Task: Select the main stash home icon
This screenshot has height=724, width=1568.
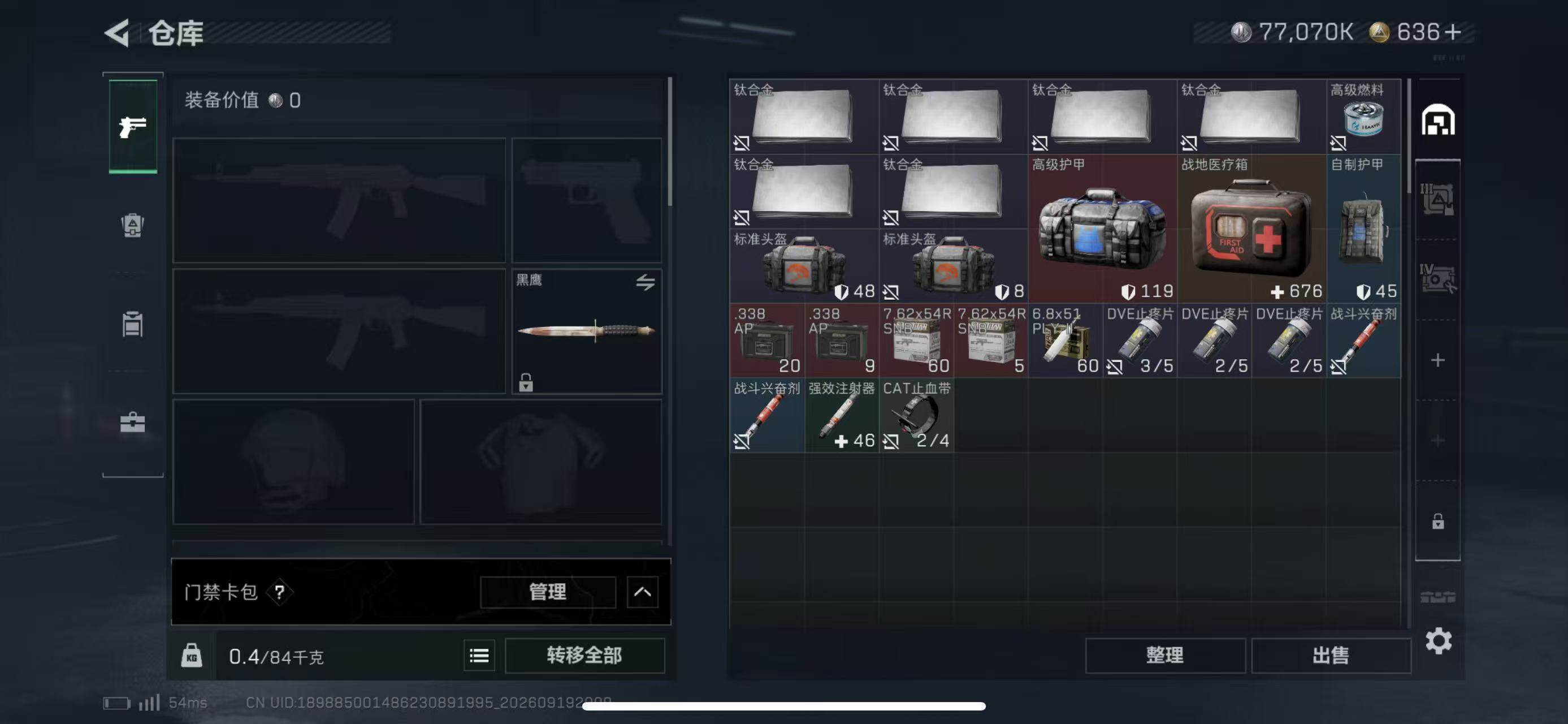Action: pos(1438,119)
